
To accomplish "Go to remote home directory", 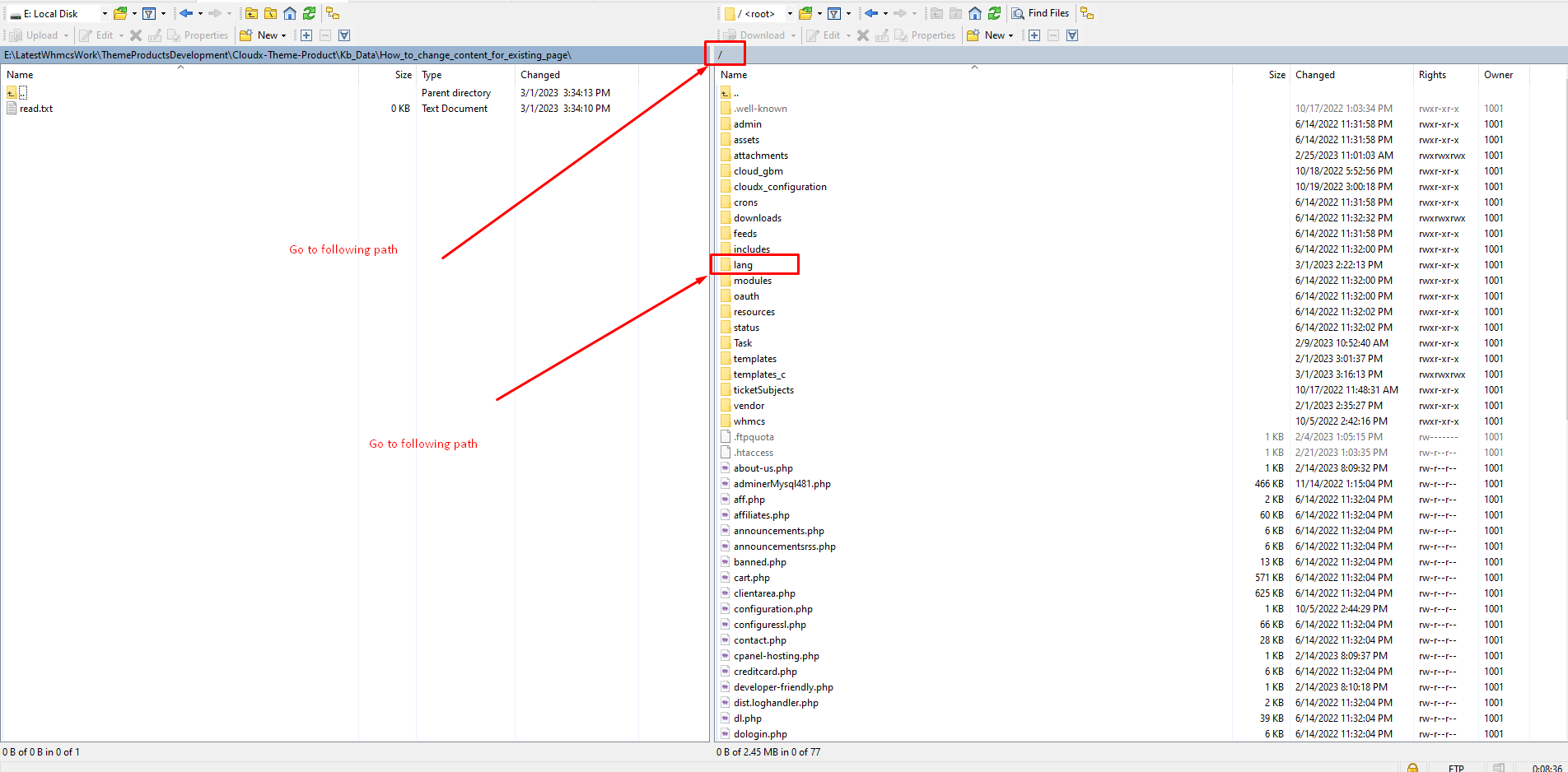I will pyautogui.click(x=975, y=13).
